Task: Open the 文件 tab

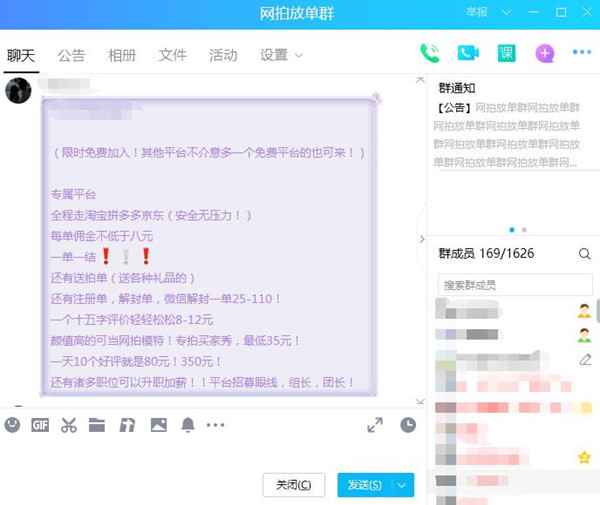Action: (x=173, y=56)
